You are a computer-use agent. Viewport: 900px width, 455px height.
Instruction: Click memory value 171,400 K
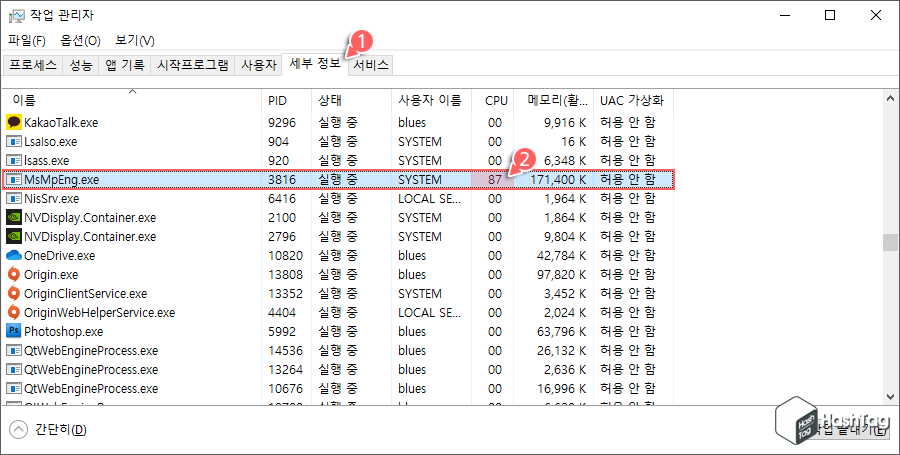[558, 180]
